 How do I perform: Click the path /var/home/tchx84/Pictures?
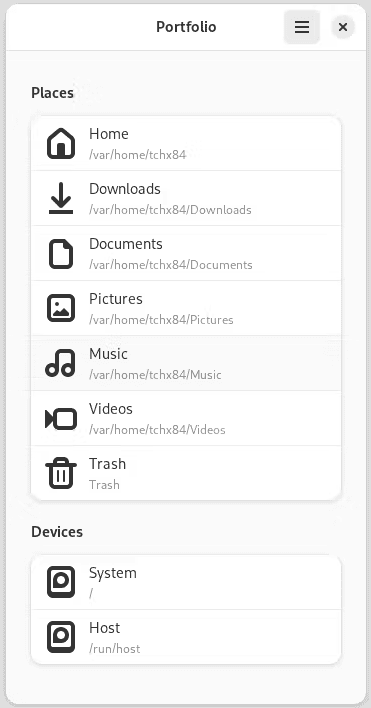tap(161, 320)
